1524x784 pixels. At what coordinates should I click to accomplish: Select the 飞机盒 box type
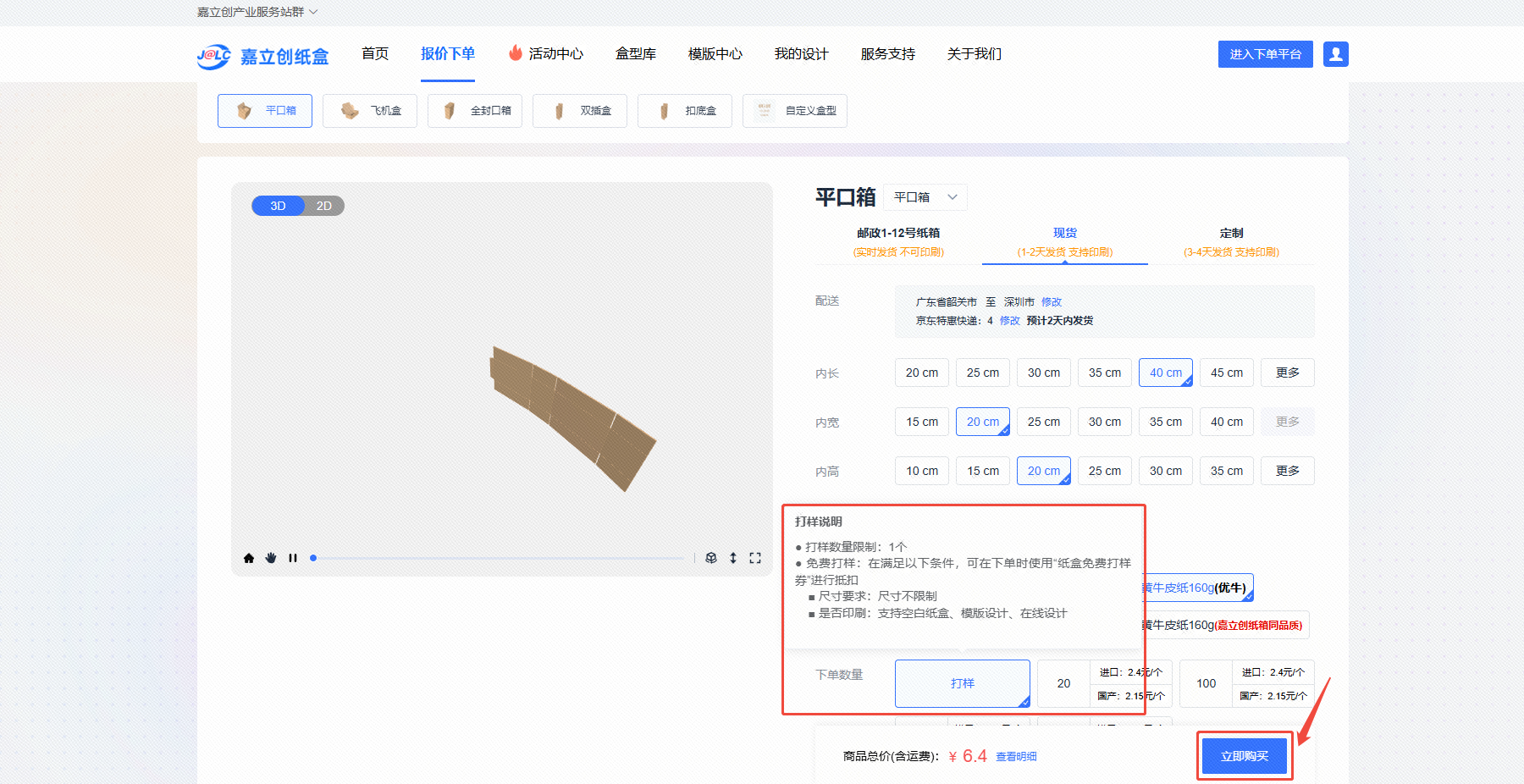click(370, 111)
